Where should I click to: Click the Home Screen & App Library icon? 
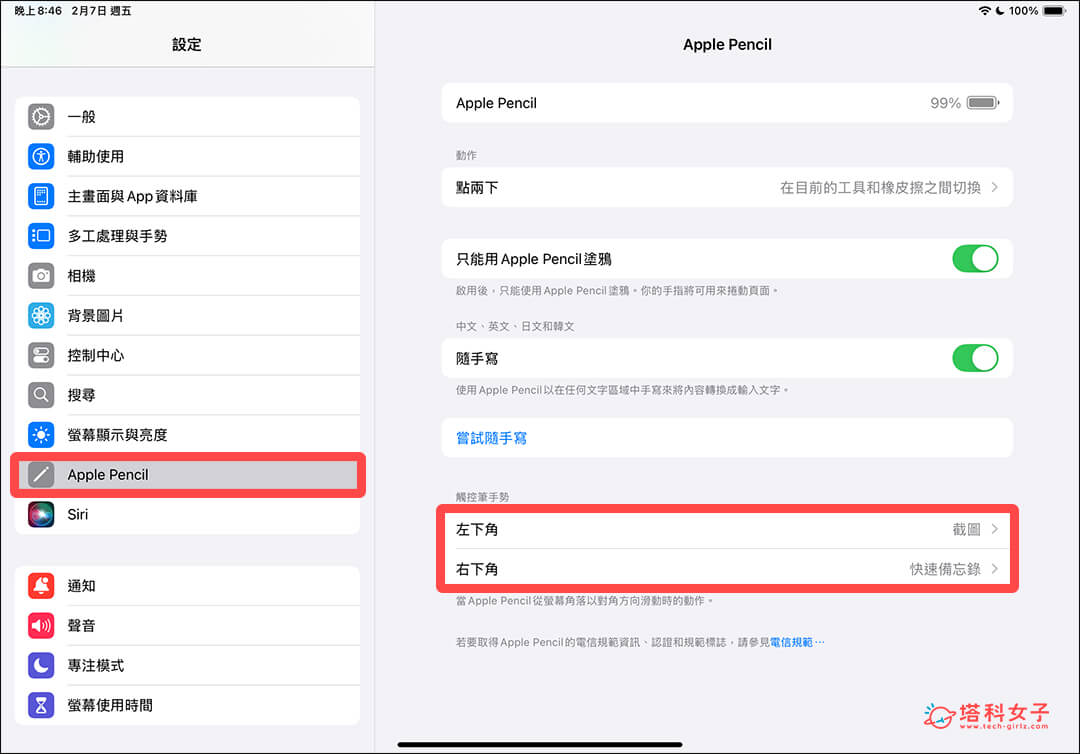tap(41, 196)
